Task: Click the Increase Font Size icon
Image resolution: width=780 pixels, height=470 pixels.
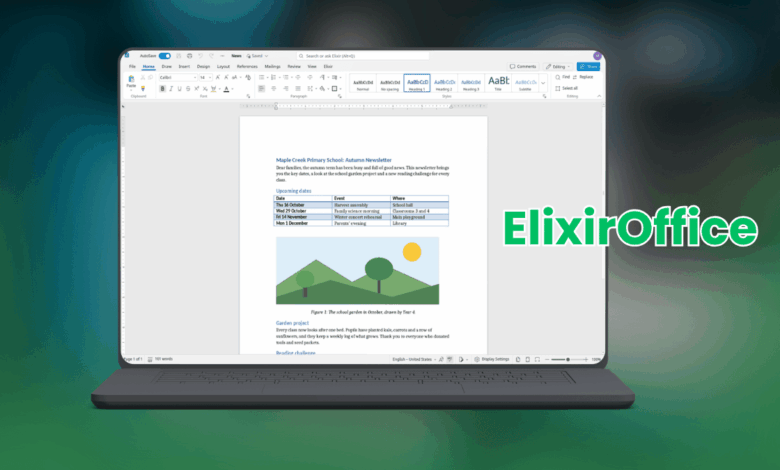Action: click(x=217, y=78)
